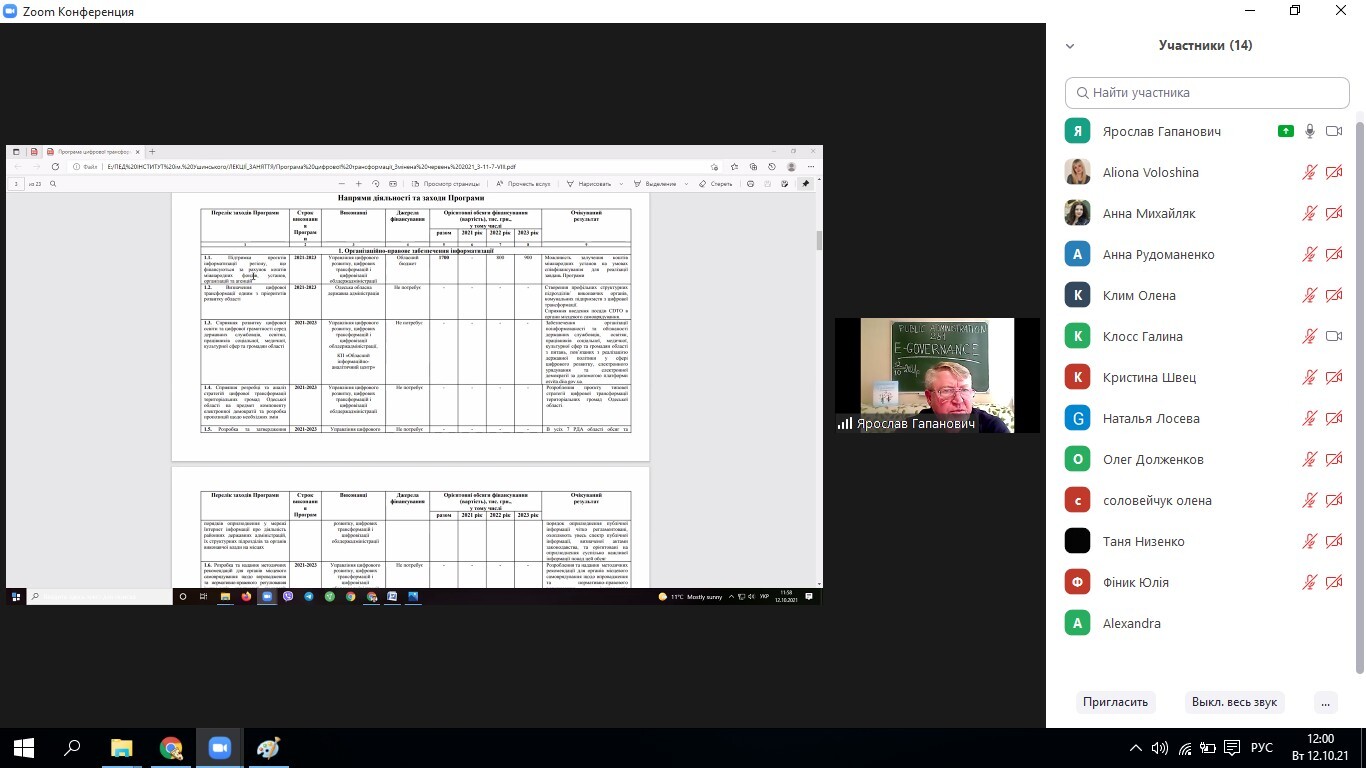Click Анна Михайляк's disabled video icon
Screen dimensions: 1366x768
tap(1334, 213)
